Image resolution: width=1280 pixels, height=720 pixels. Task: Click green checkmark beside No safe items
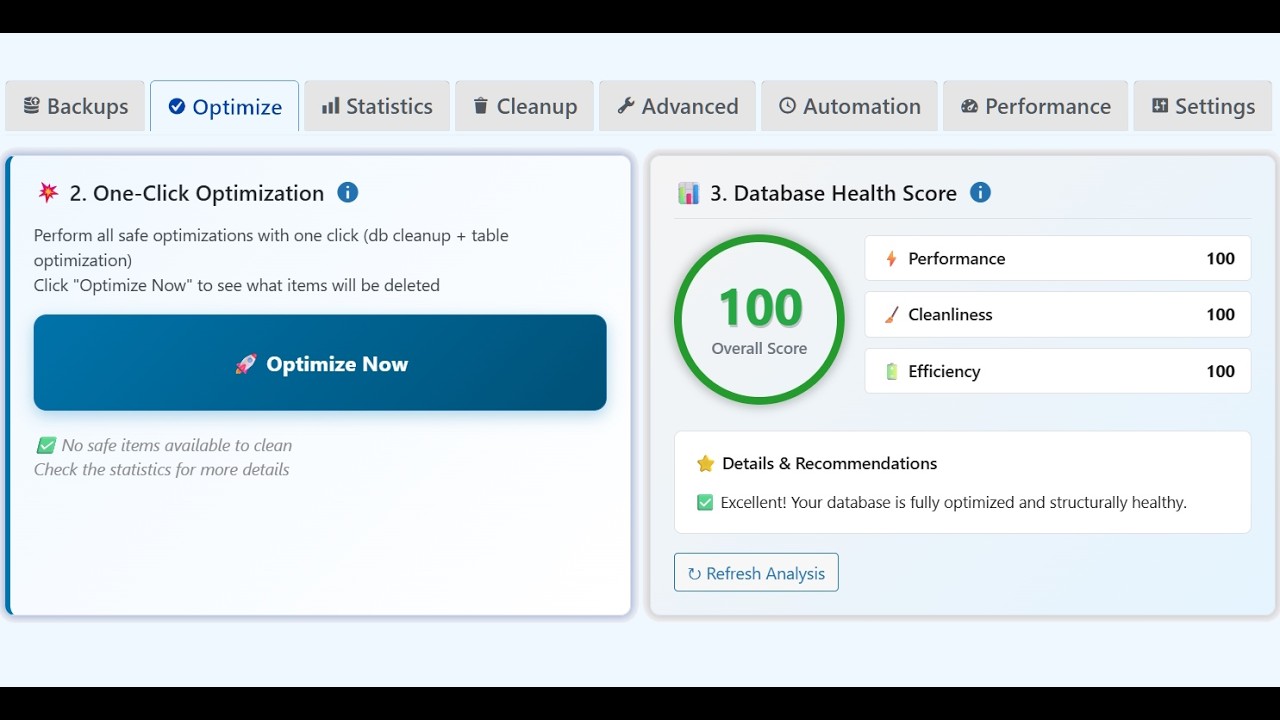[46, 445]
